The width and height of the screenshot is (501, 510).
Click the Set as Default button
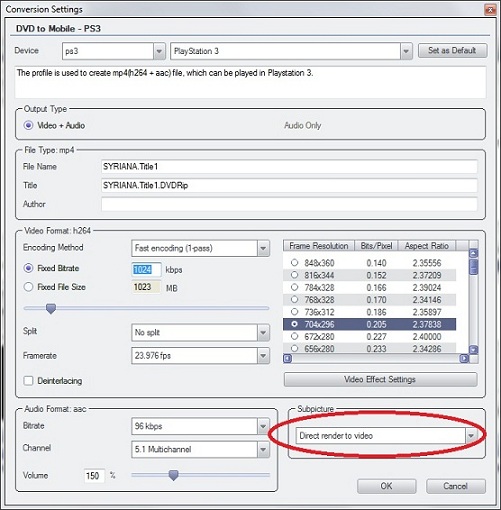tap(452, 51)
